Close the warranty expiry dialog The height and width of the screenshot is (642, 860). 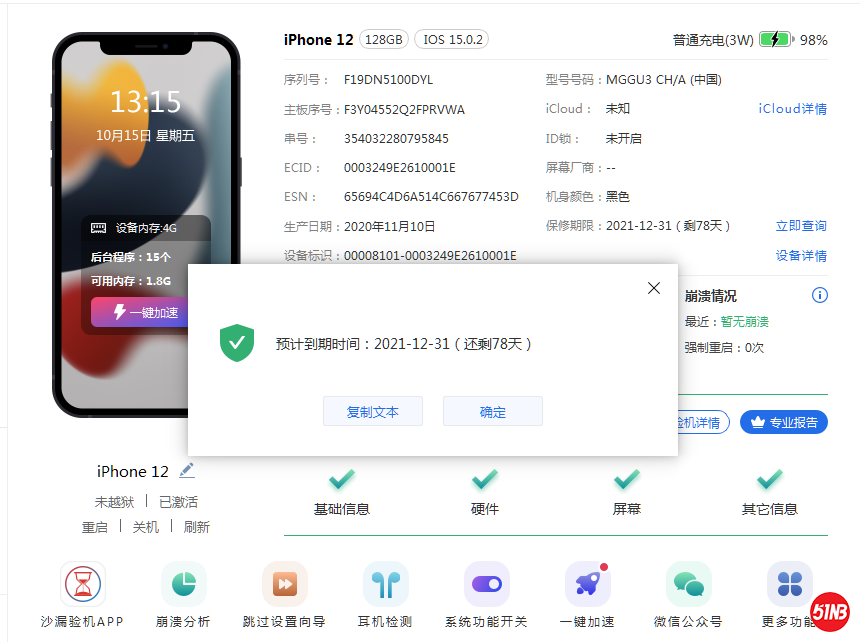[653, 288]
